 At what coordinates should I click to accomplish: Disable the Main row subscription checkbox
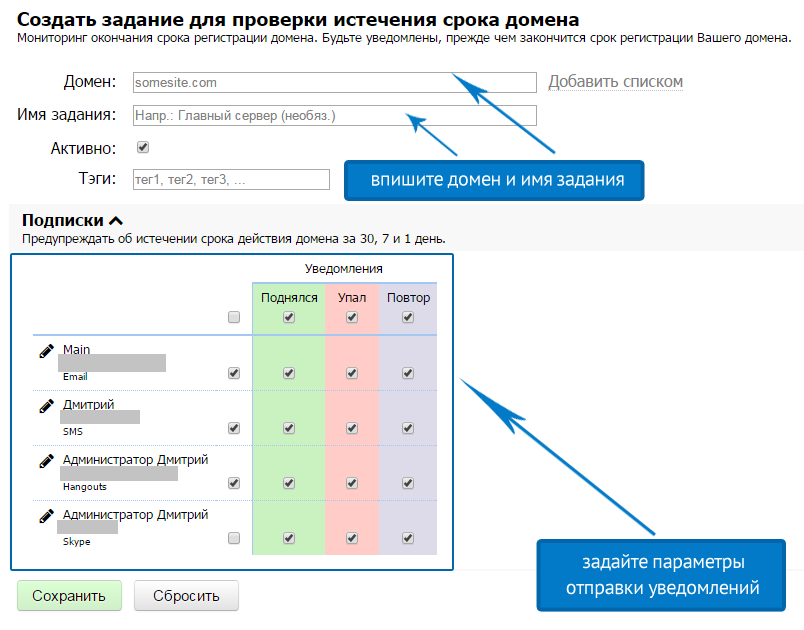point(234,372)
